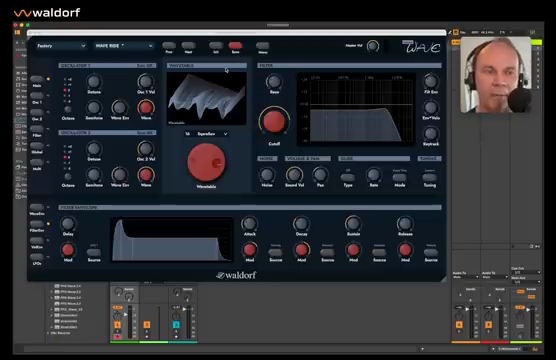Switch to the FilterEnv envelope tab

point(37,224)
